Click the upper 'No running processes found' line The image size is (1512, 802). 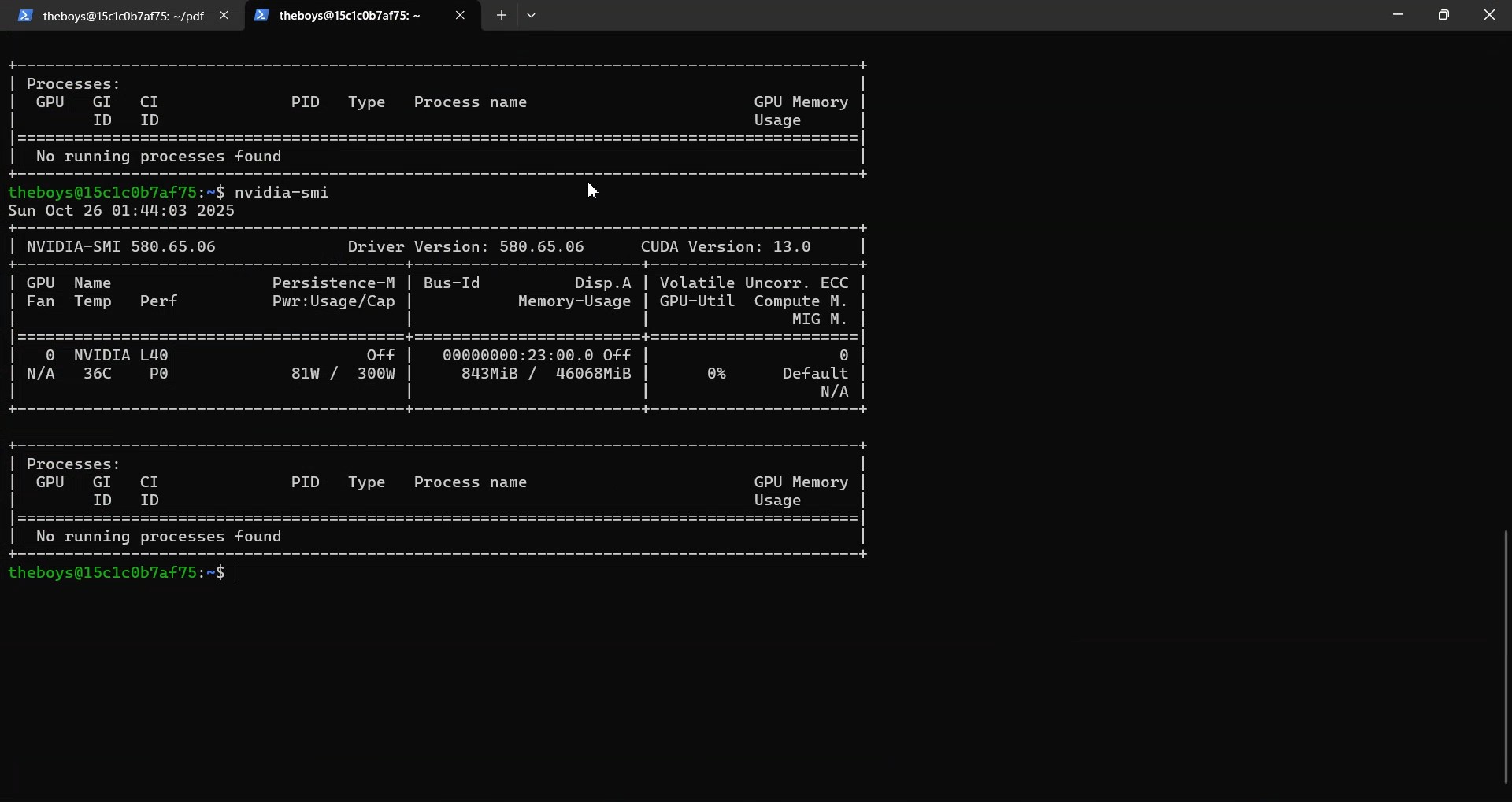(159, 157)
